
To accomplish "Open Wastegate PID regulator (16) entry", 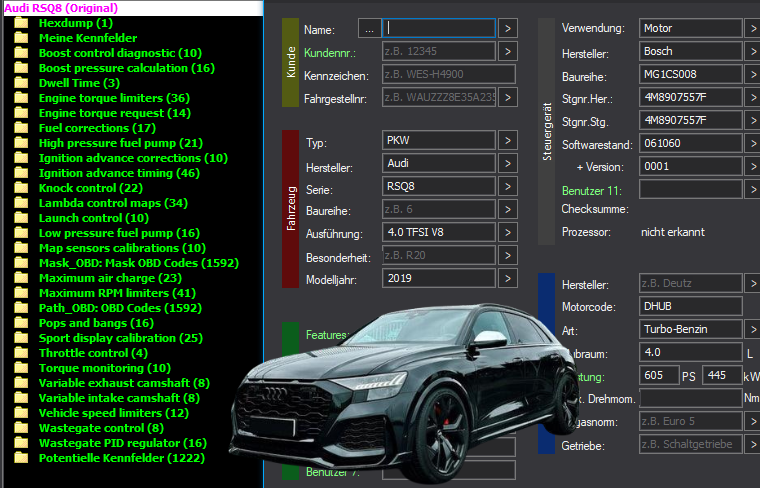I will click(x=123, y=443).
